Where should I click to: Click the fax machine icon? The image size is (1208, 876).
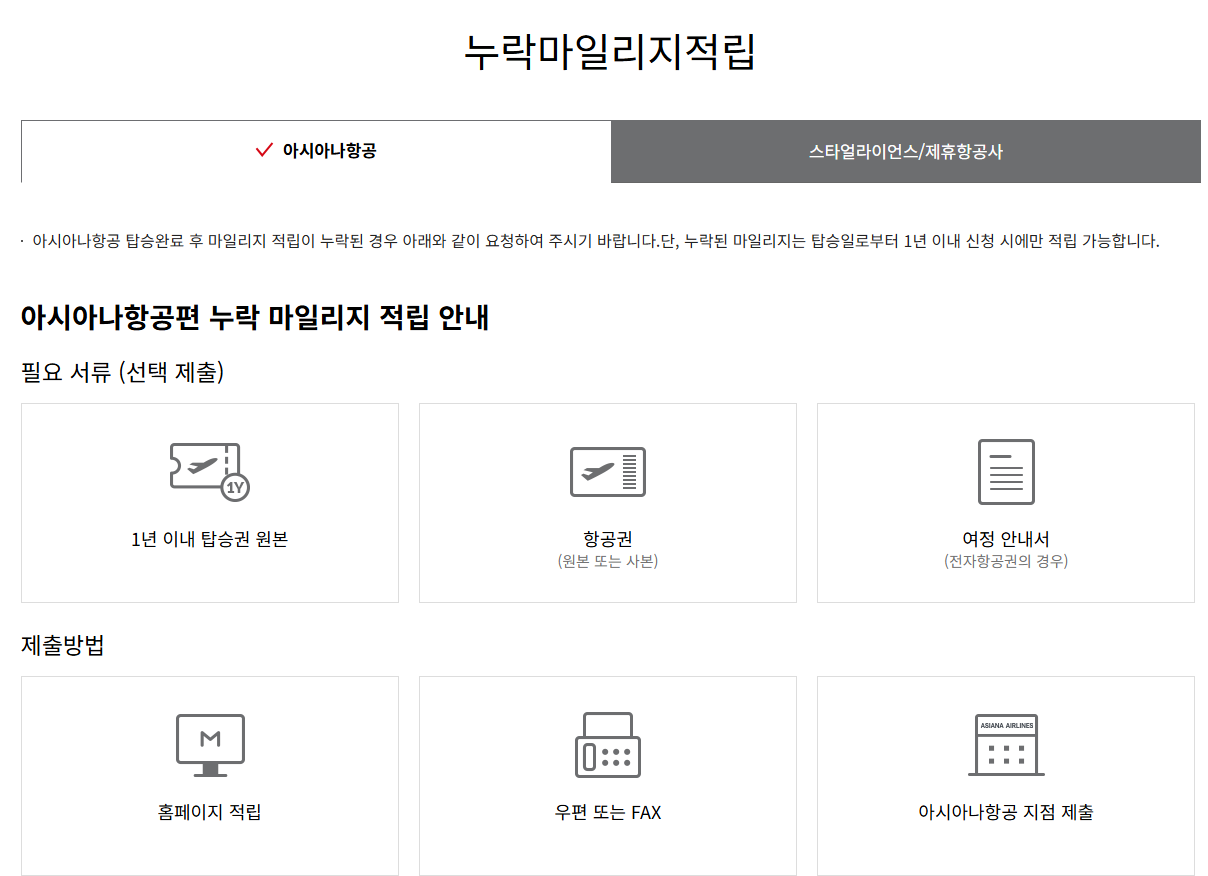click(608, 745)
